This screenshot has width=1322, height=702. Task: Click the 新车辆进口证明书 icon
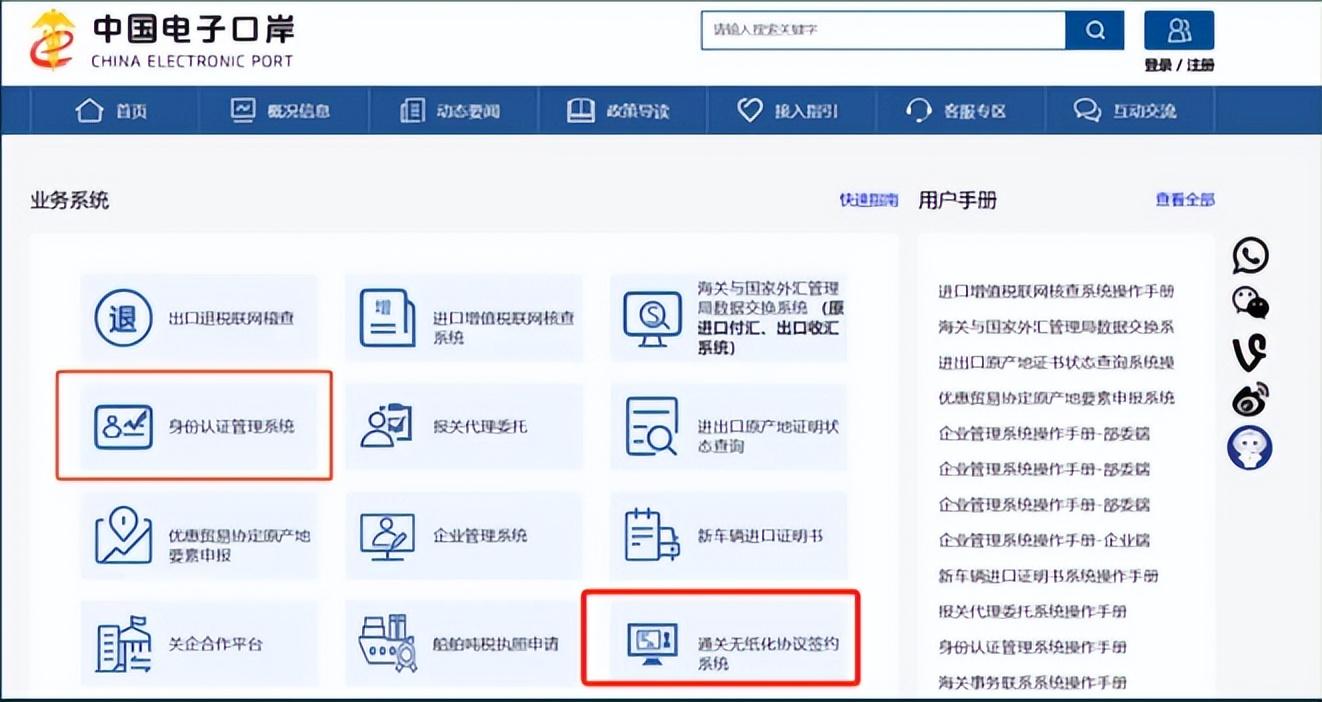click(651, 535)
